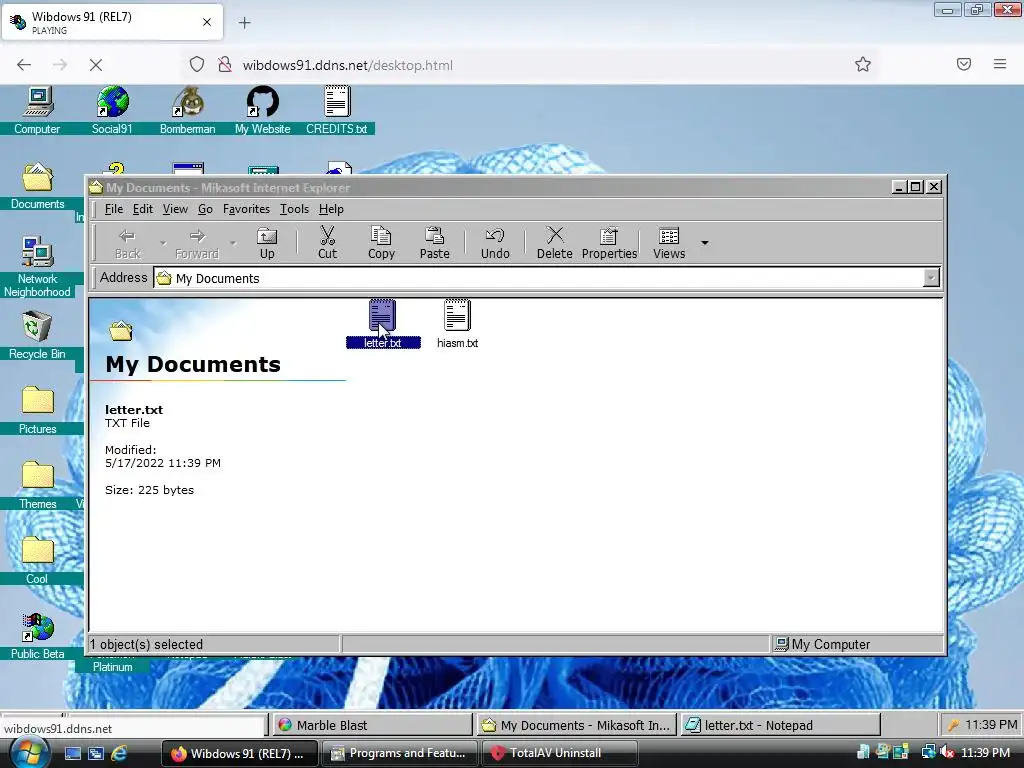Image resolution: width=1024 pixels, height=768 pixels.
Task: Expand the Back history dropdown arrow
Action: click(x=163, y=243)
